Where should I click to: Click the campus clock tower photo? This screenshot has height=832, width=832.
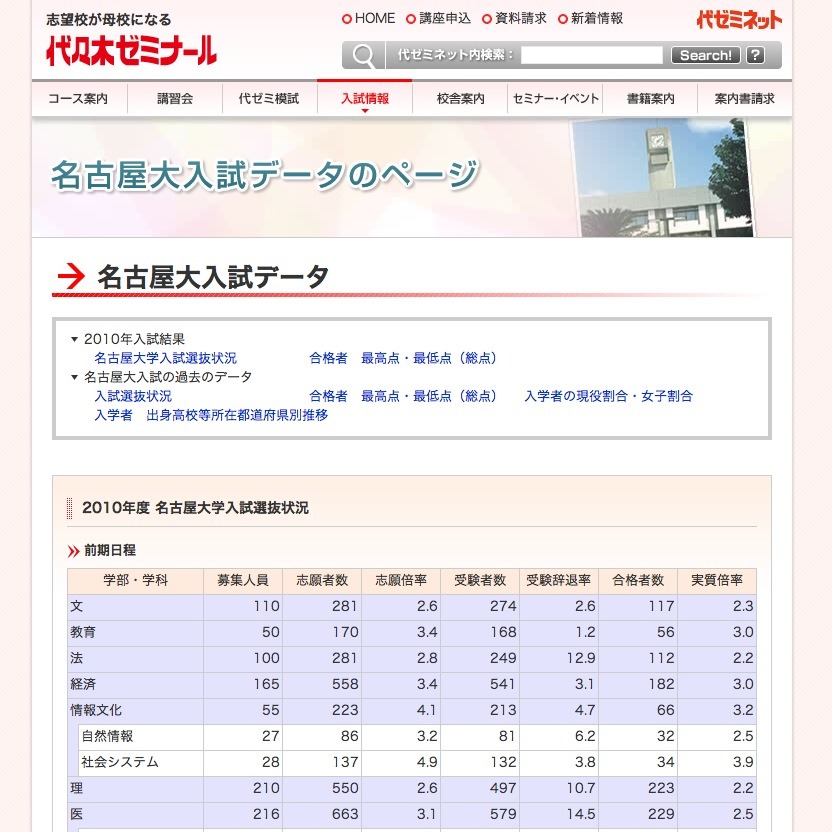pyautogui.click(x=662, y=178)
